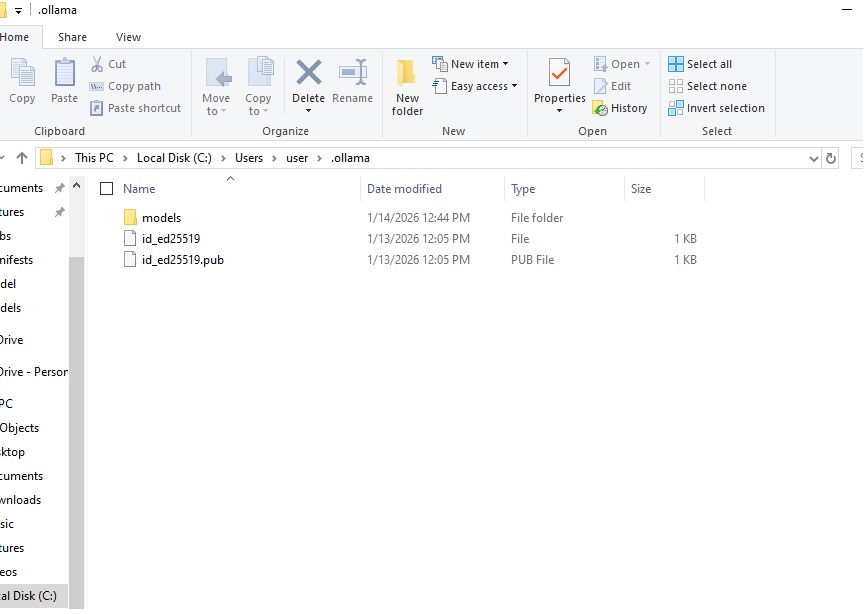Click Select all in the ribbon
The height and width of the screenshot is (614, 866).
(700, 64)
